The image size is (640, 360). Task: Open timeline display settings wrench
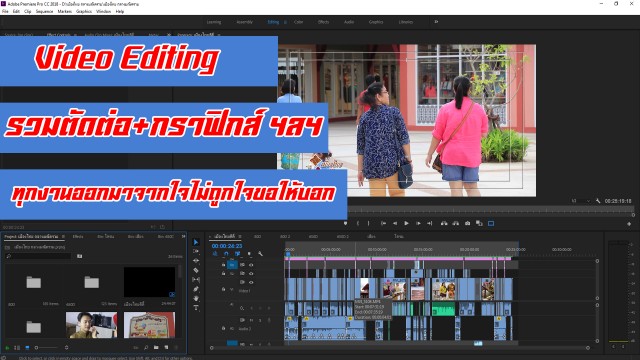(x=260, y=254)
